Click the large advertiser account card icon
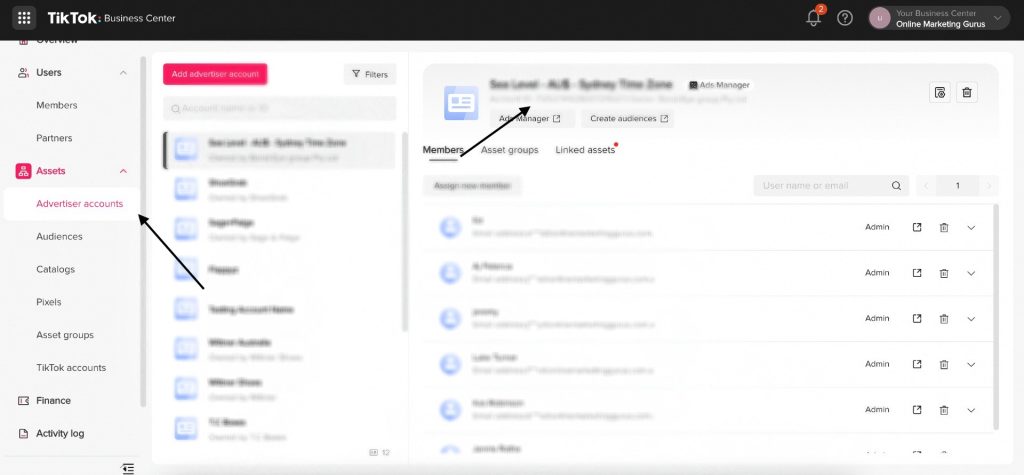 [461, 103]
